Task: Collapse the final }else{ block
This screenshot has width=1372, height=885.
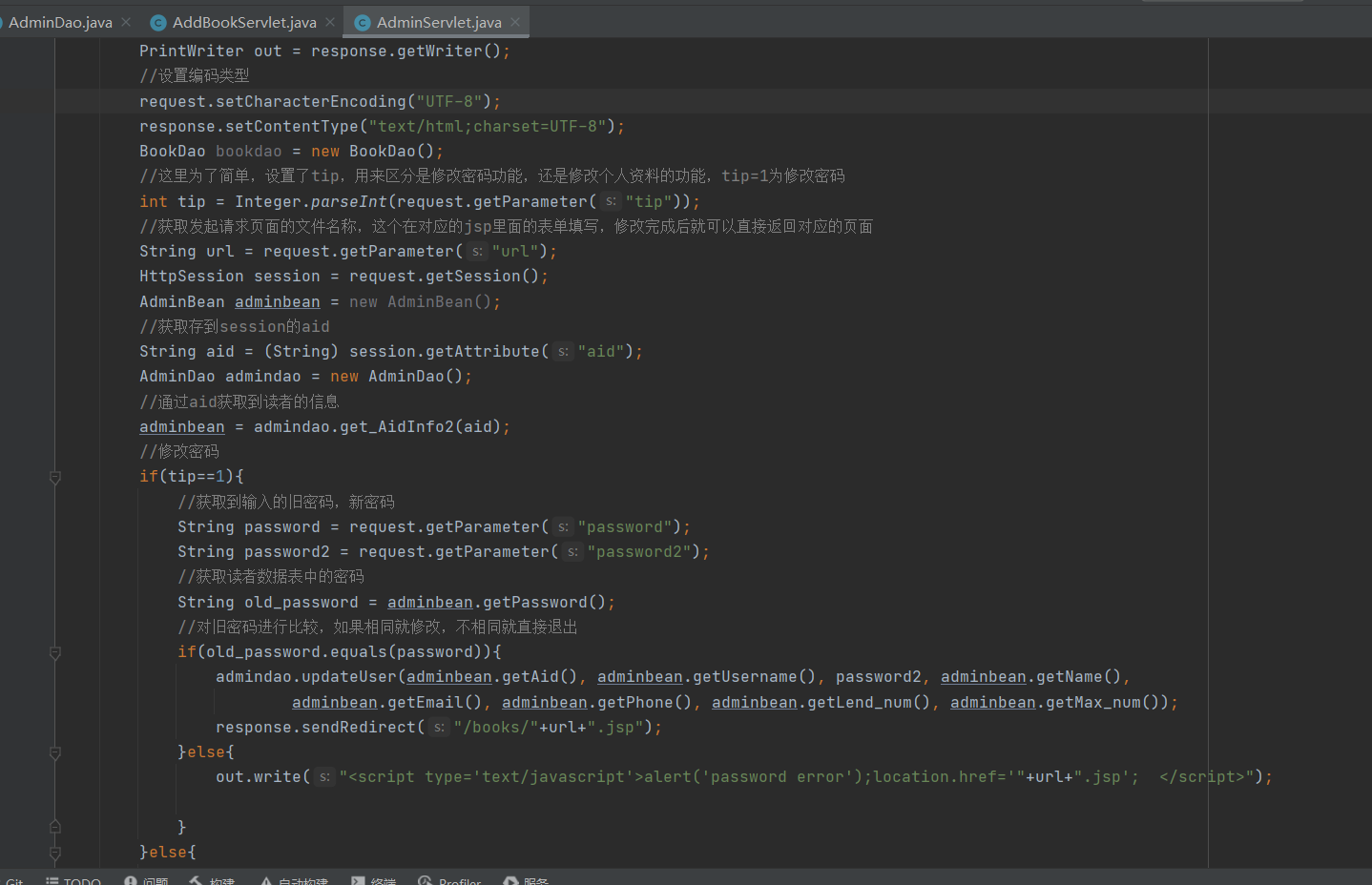Action: coord(55,853)
